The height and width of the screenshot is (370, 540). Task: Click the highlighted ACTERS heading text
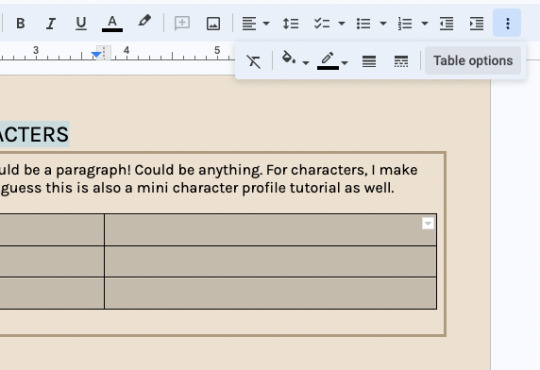(x=34, y=134)
